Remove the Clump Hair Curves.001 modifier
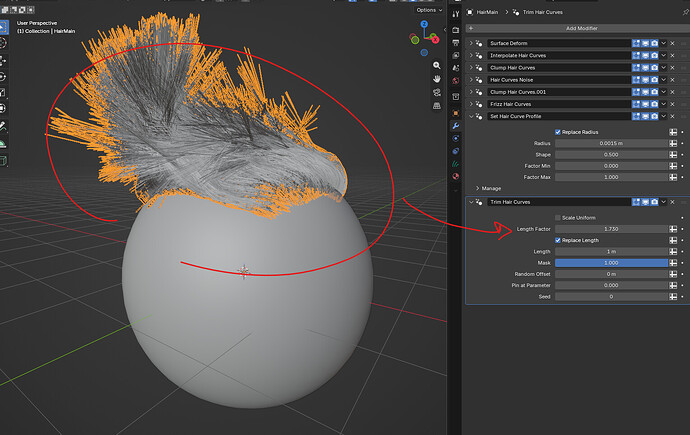 tap(672, 92)
